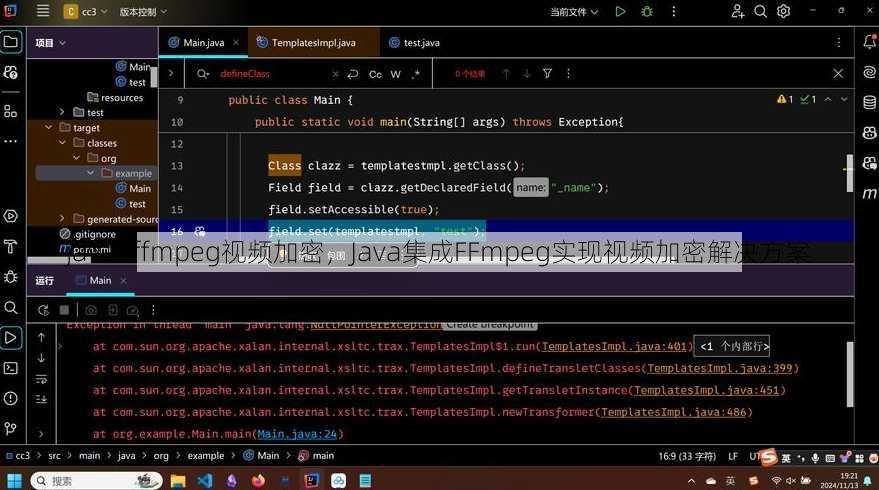Open Firefox from the taskbar
Screen dimensions: 879x490
(x=258, y=481)
